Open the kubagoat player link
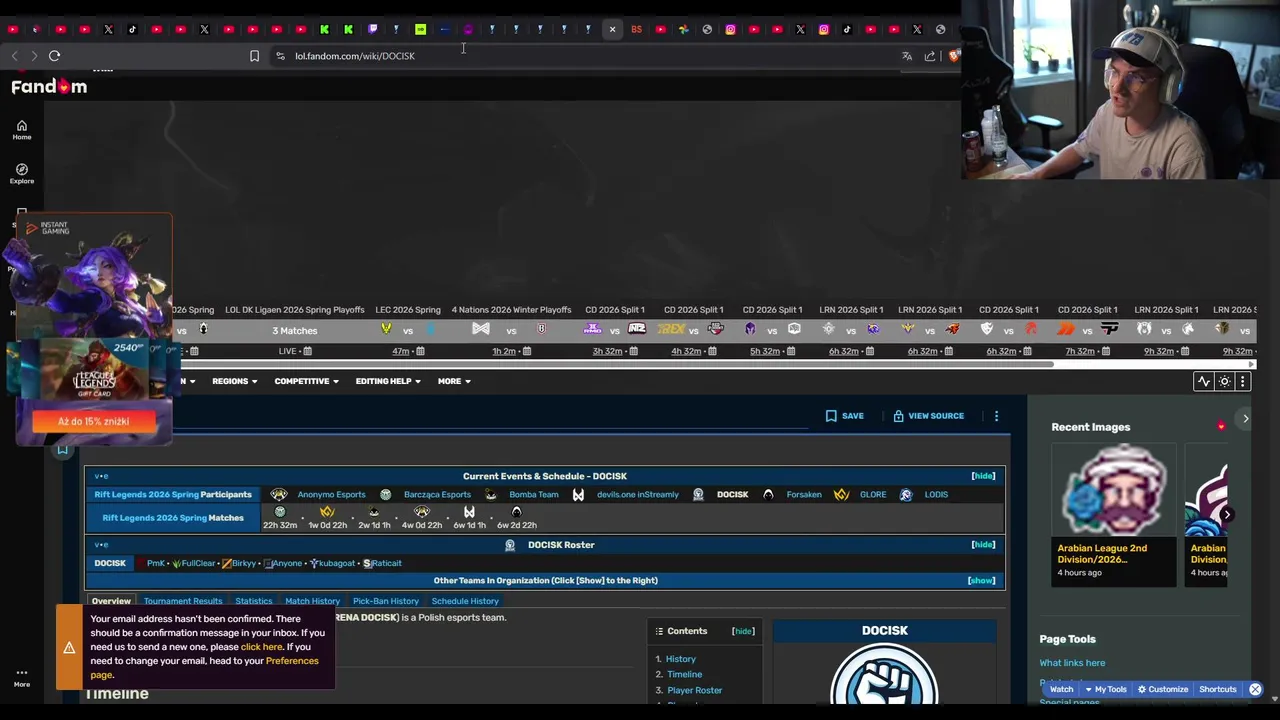Image resolution: width=1280 pixels, height=720 pixels. click(337, 563)
